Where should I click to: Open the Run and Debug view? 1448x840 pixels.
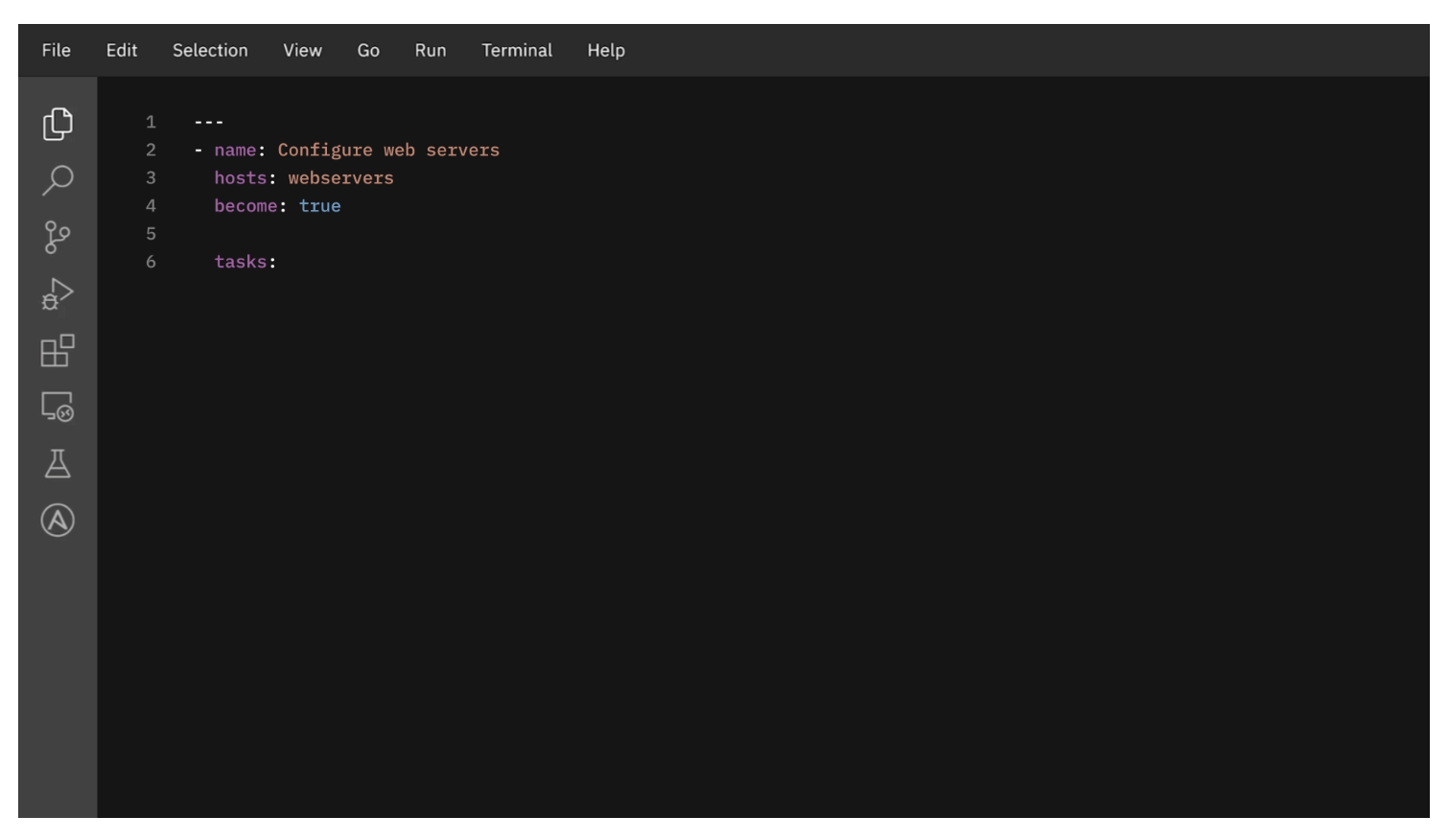coord(58,293)
